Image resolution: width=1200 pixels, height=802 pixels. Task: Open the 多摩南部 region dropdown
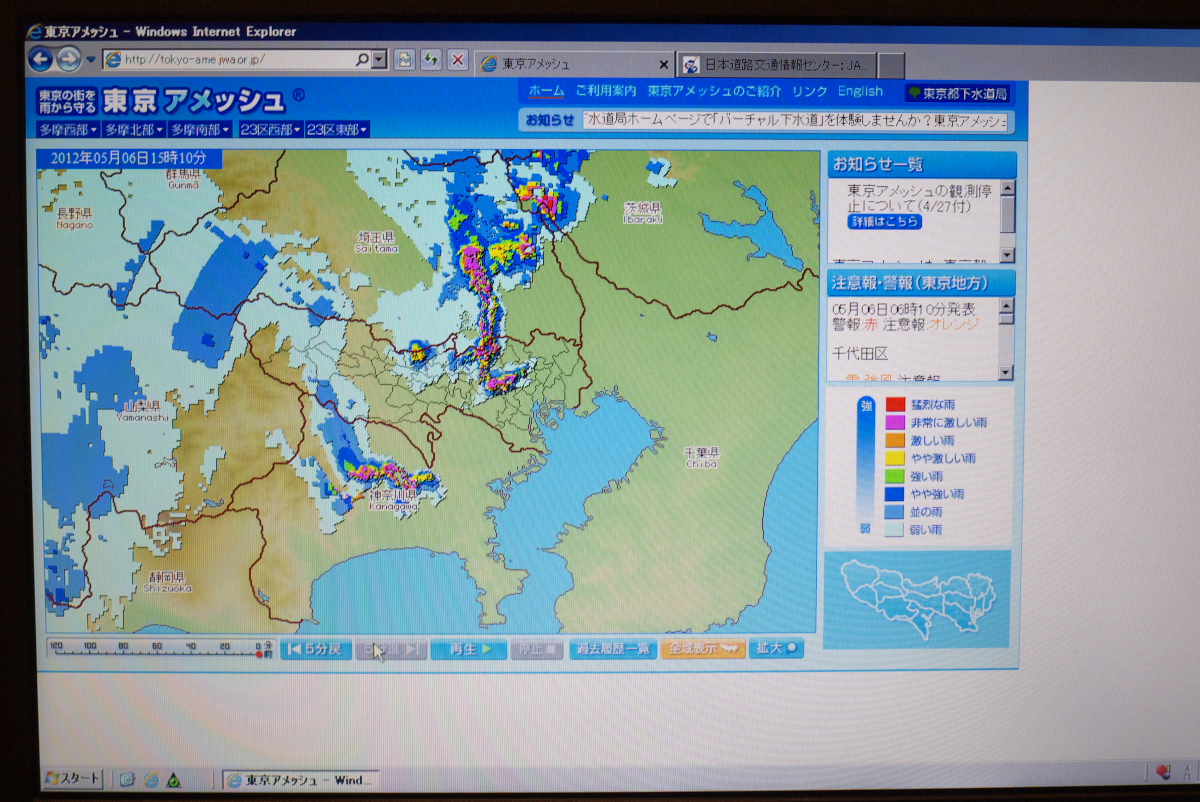200,129
